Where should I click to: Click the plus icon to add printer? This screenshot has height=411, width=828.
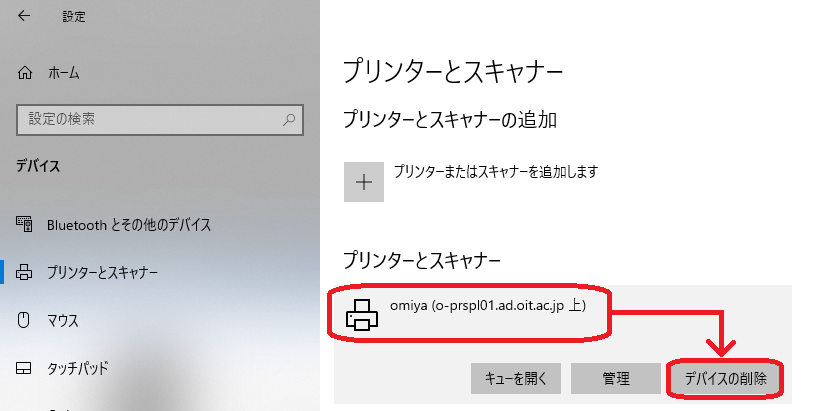364,181
